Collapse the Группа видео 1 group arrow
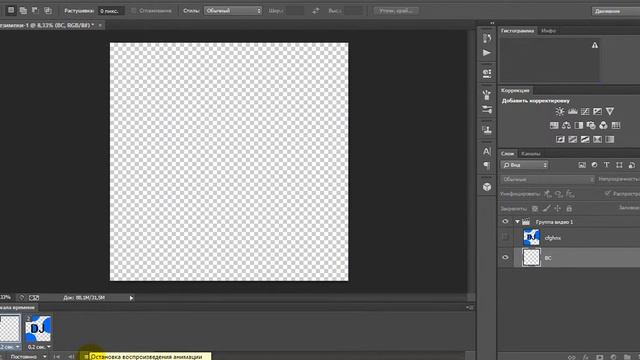The width and height of the screenshot is (640, 360). (517, 222)
